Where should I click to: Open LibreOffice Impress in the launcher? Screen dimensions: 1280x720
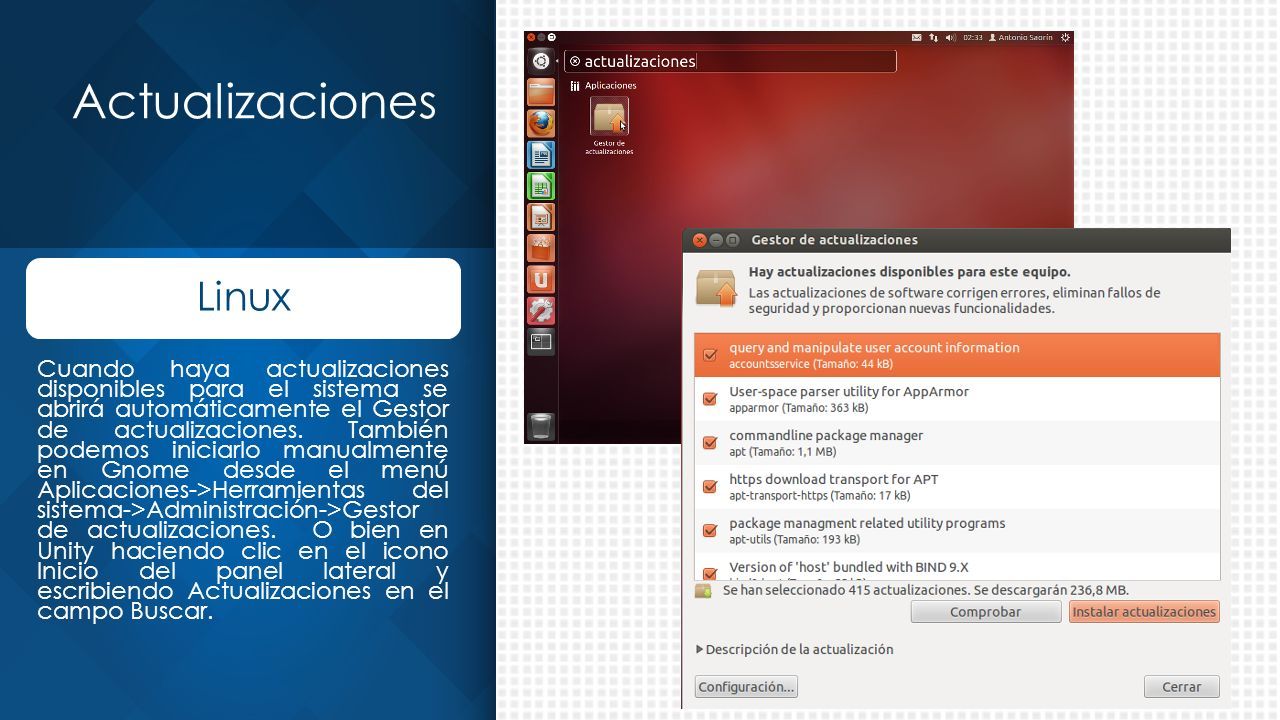tap(541, 216)
